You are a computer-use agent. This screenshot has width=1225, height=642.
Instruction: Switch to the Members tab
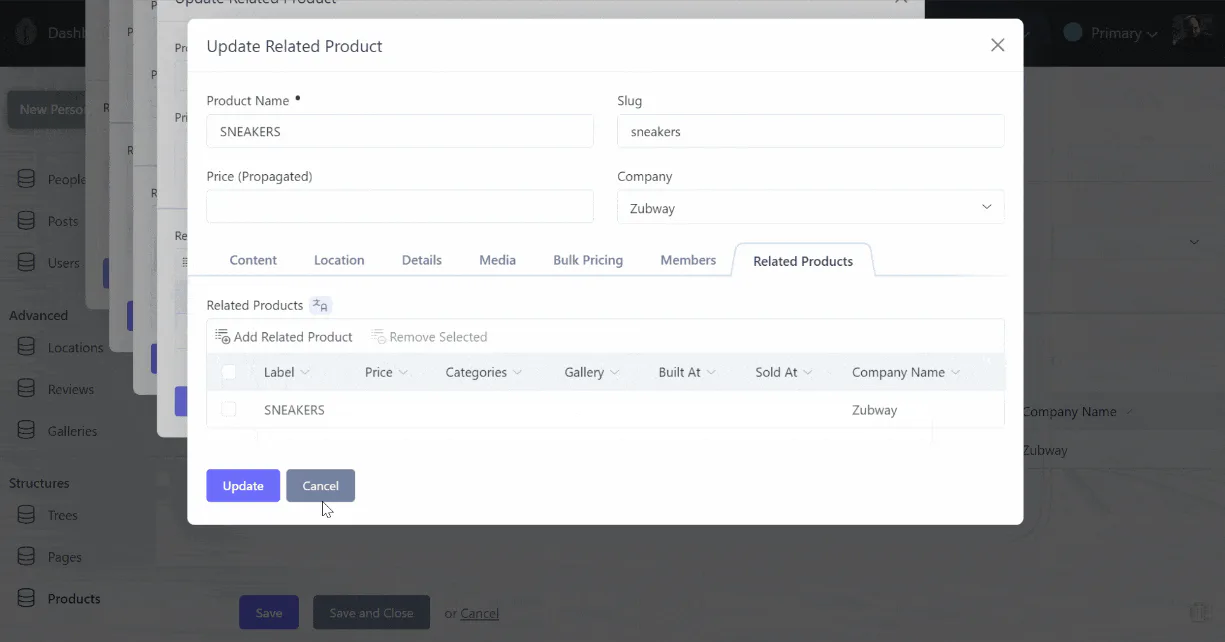click(688, 260)
